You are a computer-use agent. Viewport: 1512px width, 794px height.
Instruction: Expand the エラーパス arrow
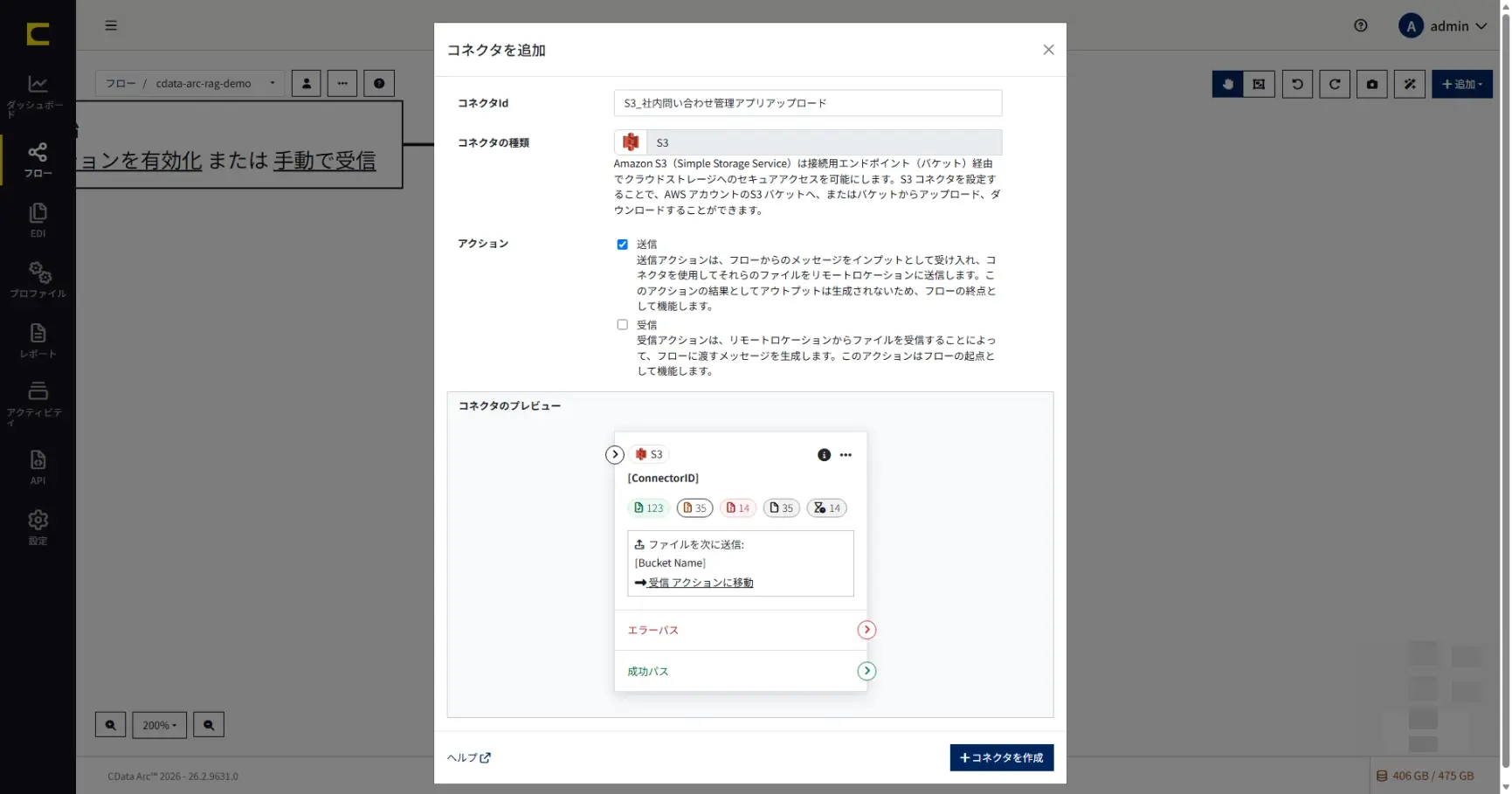[866, 630]
